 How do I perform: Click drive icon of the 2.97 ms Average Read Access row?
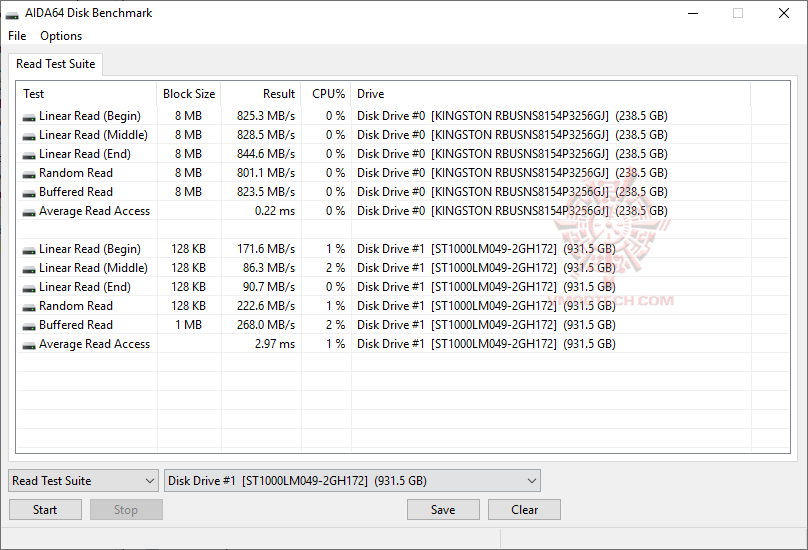[29, 345]
